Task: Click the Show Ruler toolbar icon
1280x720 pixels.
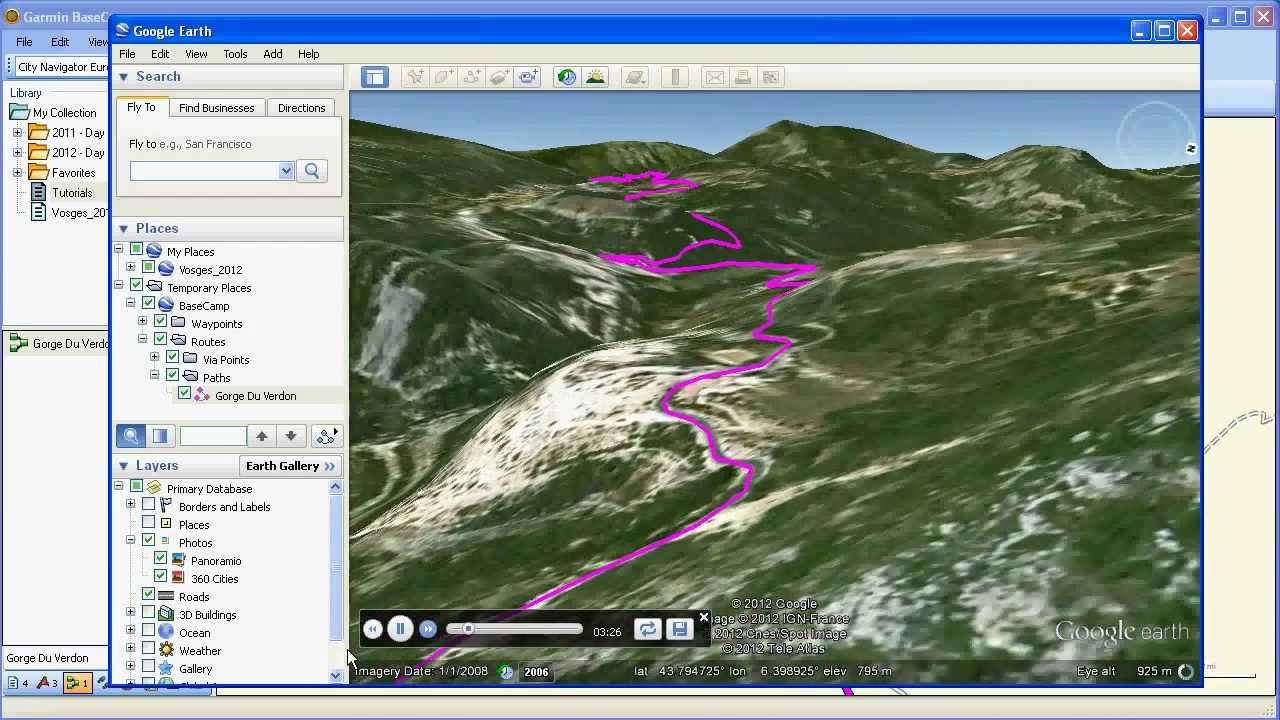Action: [x=675, y=77]
